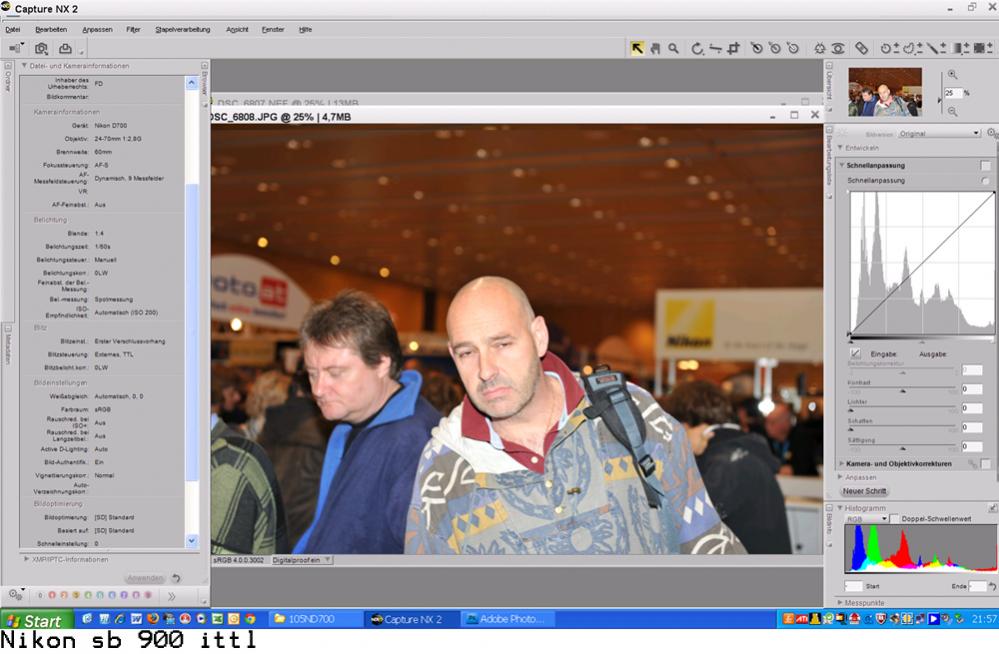Open the Original version dropdown
The height and width of the screenshot is (654, 999).
tap(939, 133)
